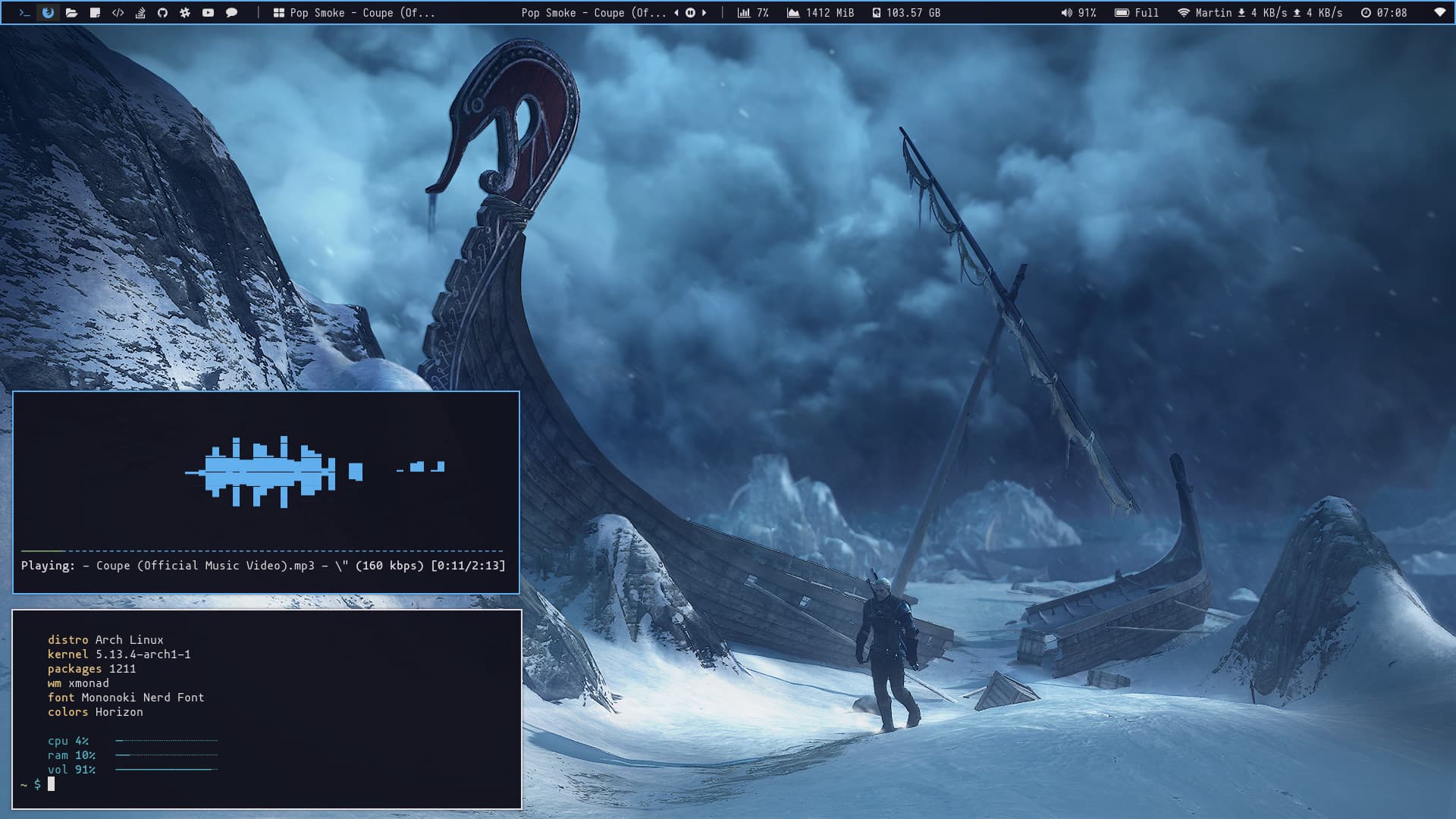Skip to the previous track
Screen dimensions: 1456x819
[676, 13]
